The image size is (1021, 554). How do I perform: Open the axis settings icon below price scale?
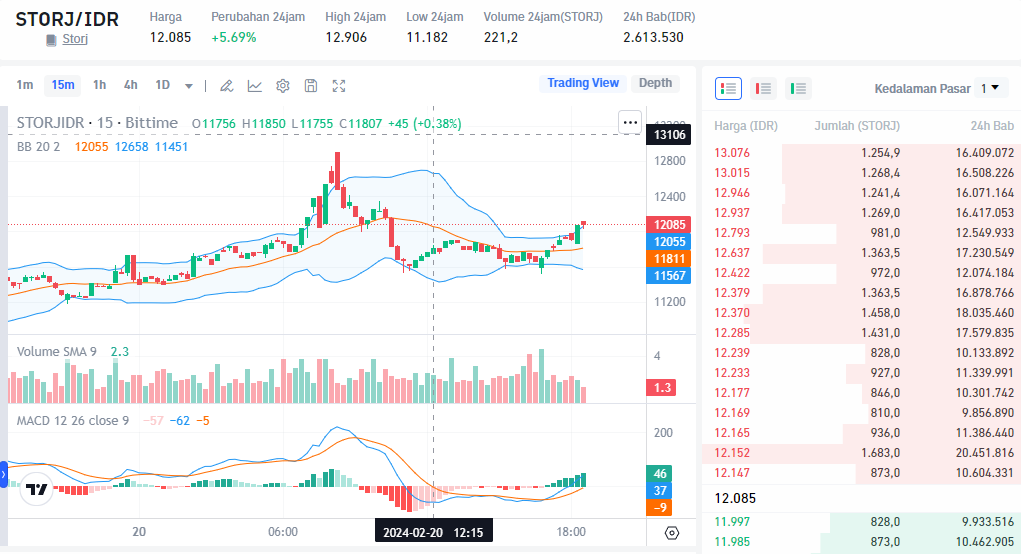coord(672,533)
